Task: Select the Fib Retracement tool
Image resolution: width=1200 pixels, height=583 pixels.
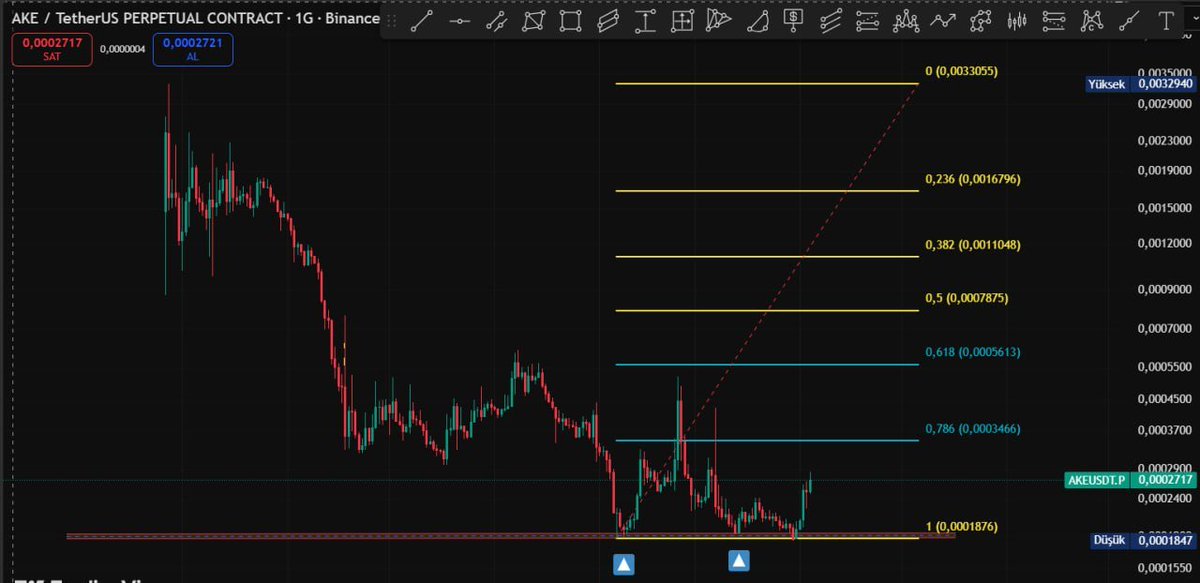Action: click(868, 21)
